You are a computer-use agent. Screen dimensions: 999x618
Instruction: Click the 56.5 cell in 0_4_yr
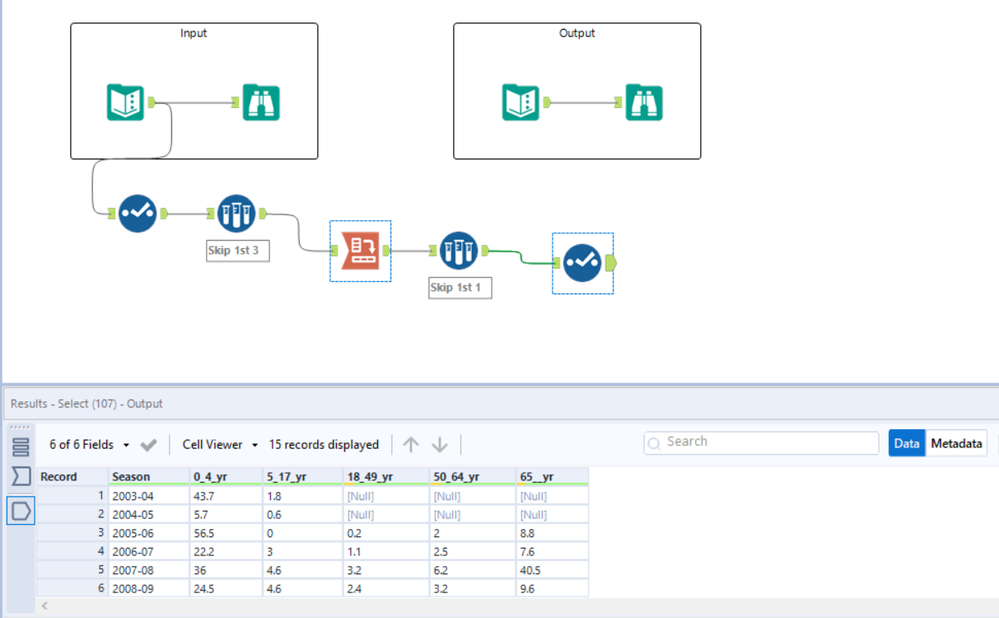click(226, 533)
